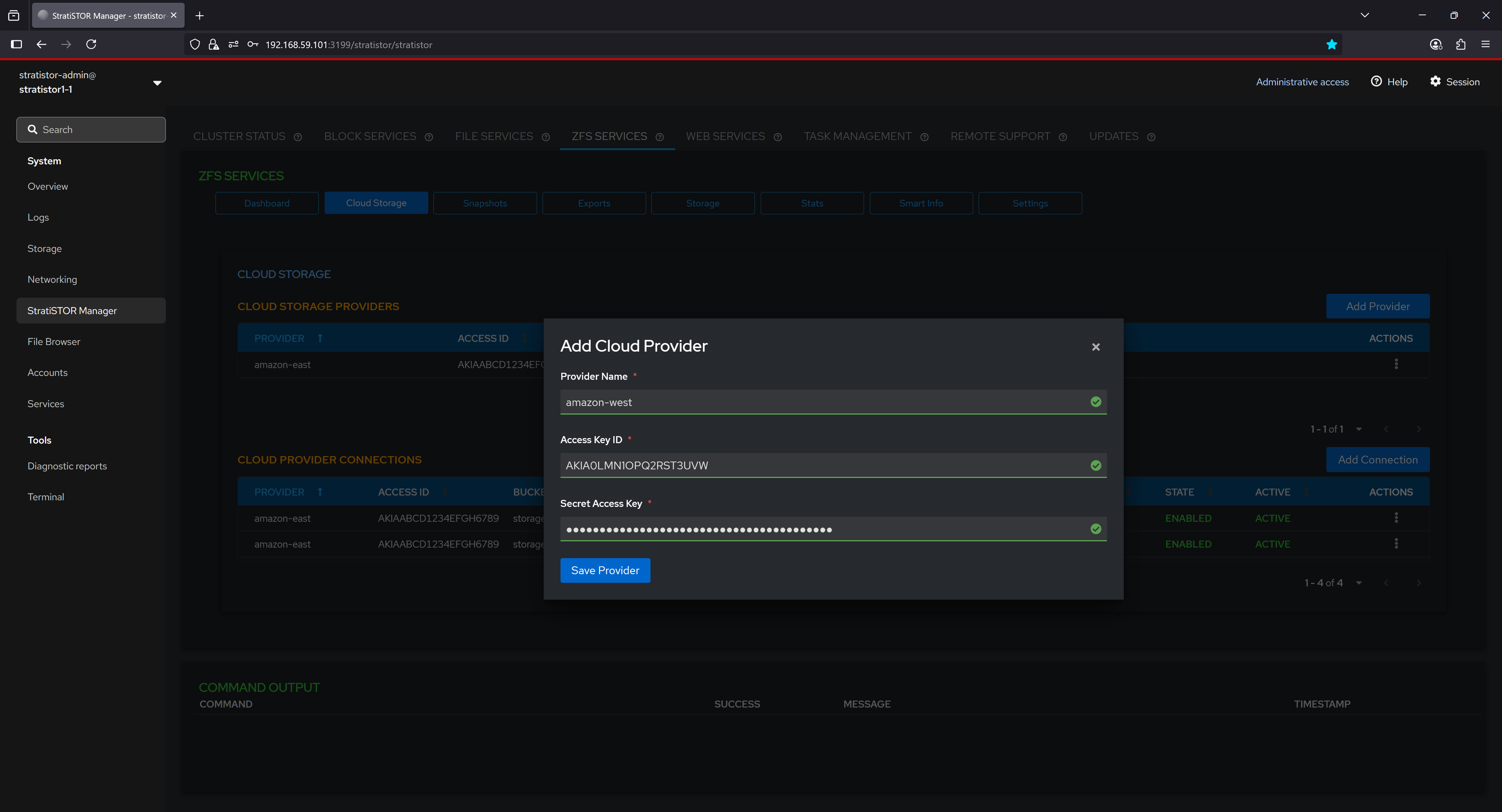Open the 1-1 of 1 pagination dropdown
The height and width of the screenshot is (812, 1502).
tap(1358, 429)
